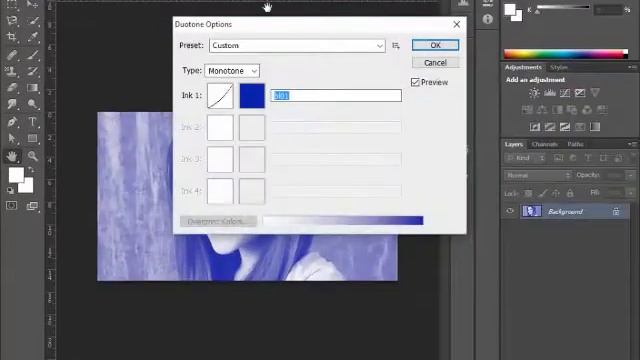Viewport: 640px width, 360px height.
Task: Select the Blur/Smudge tool
Action: pyautogui.click(x=11, y=104)
